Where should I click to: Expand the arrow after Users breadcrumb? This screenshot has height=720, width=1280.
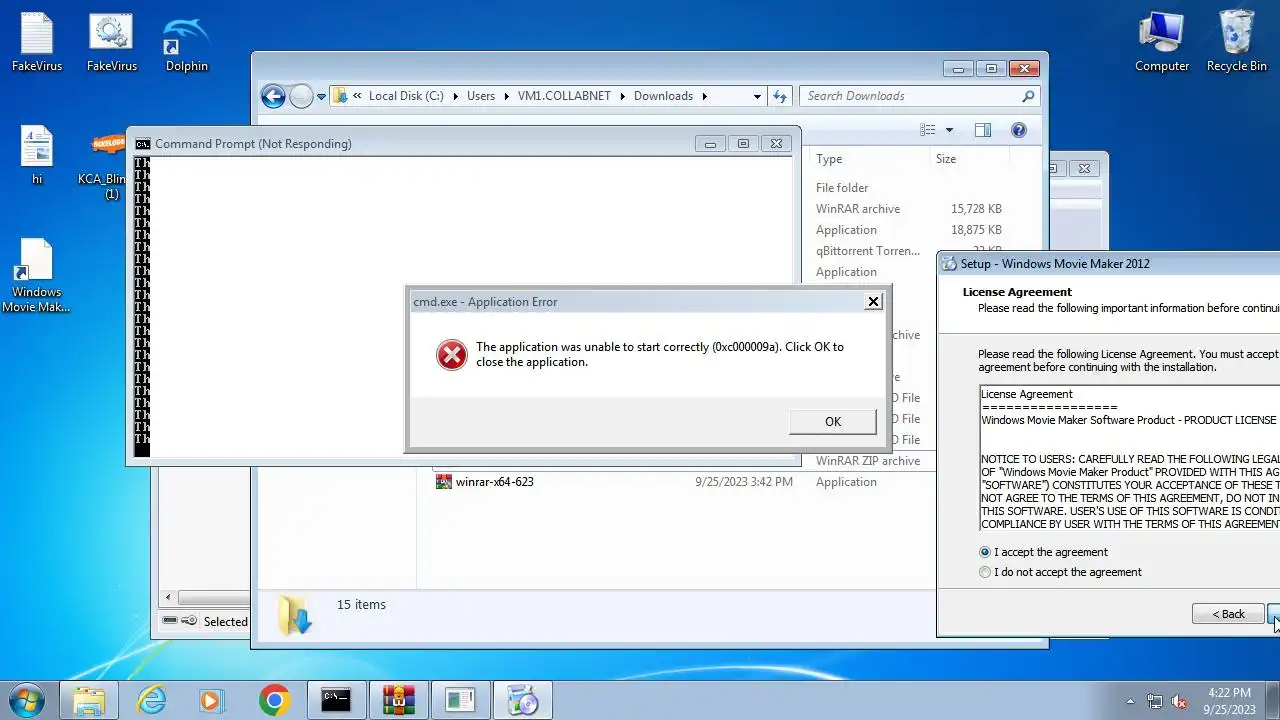coord(506,96)
